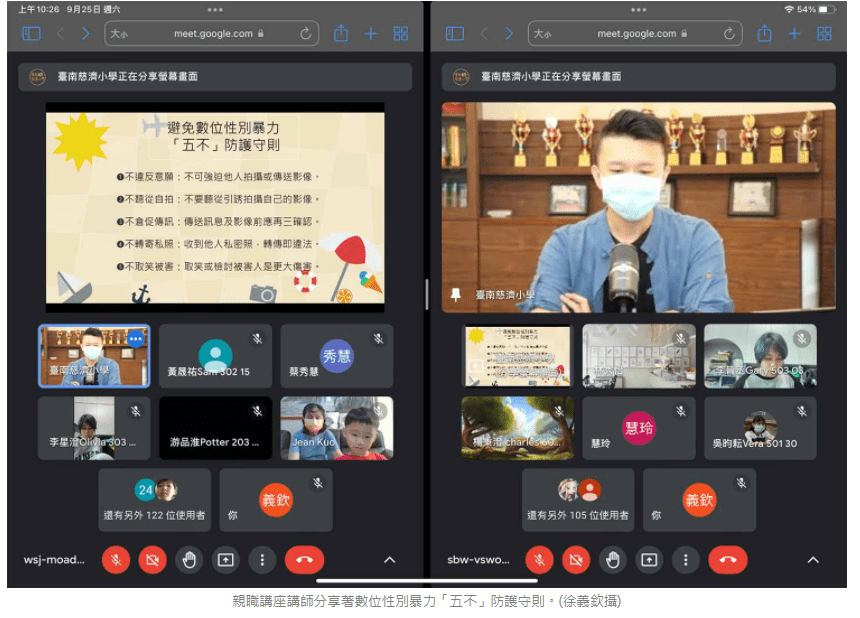Raise hand in left meeting
This screenshot has height=618, width=860.
[x=189, y=560]
